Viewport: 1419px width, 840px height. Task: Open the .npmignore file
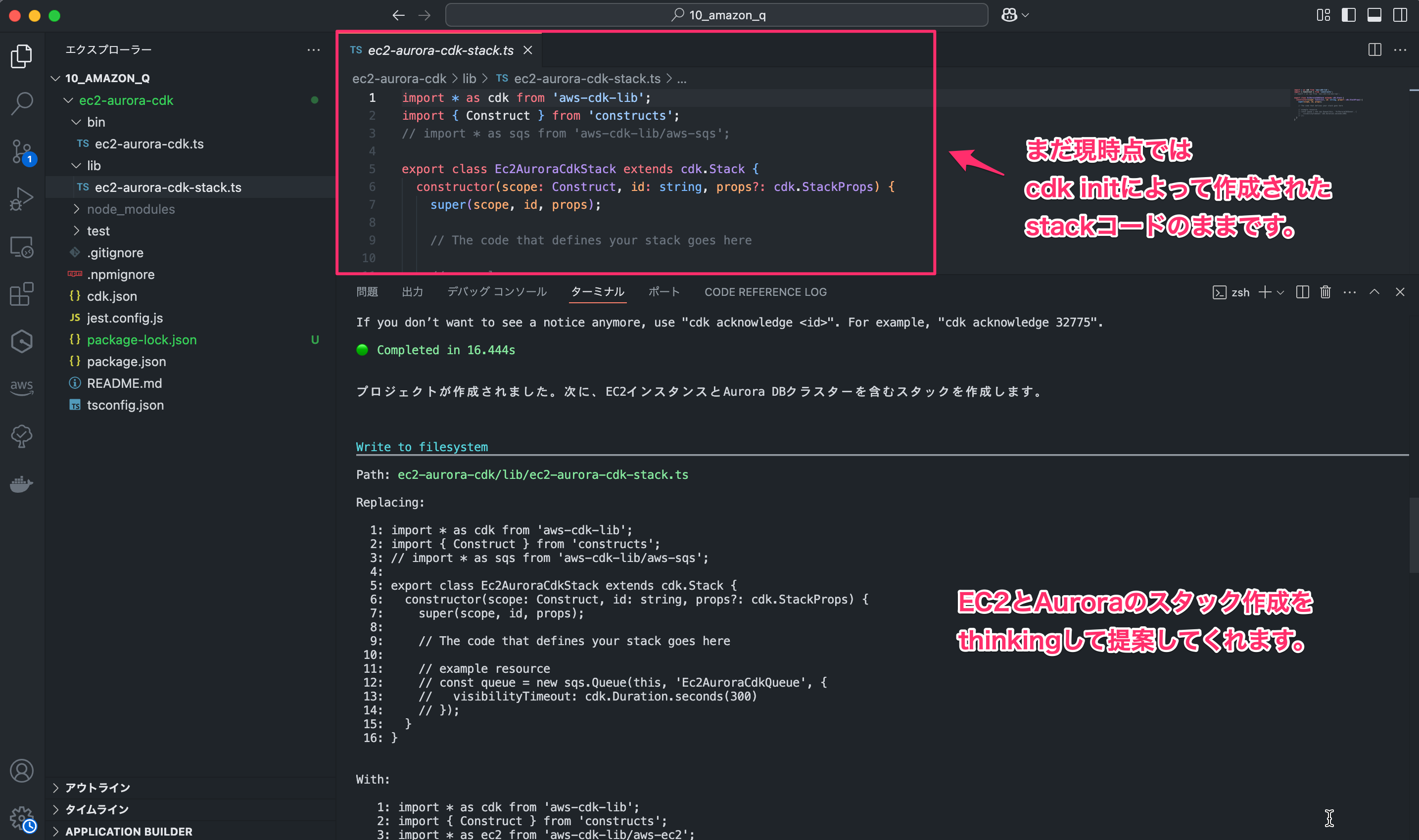coord(190,275)
